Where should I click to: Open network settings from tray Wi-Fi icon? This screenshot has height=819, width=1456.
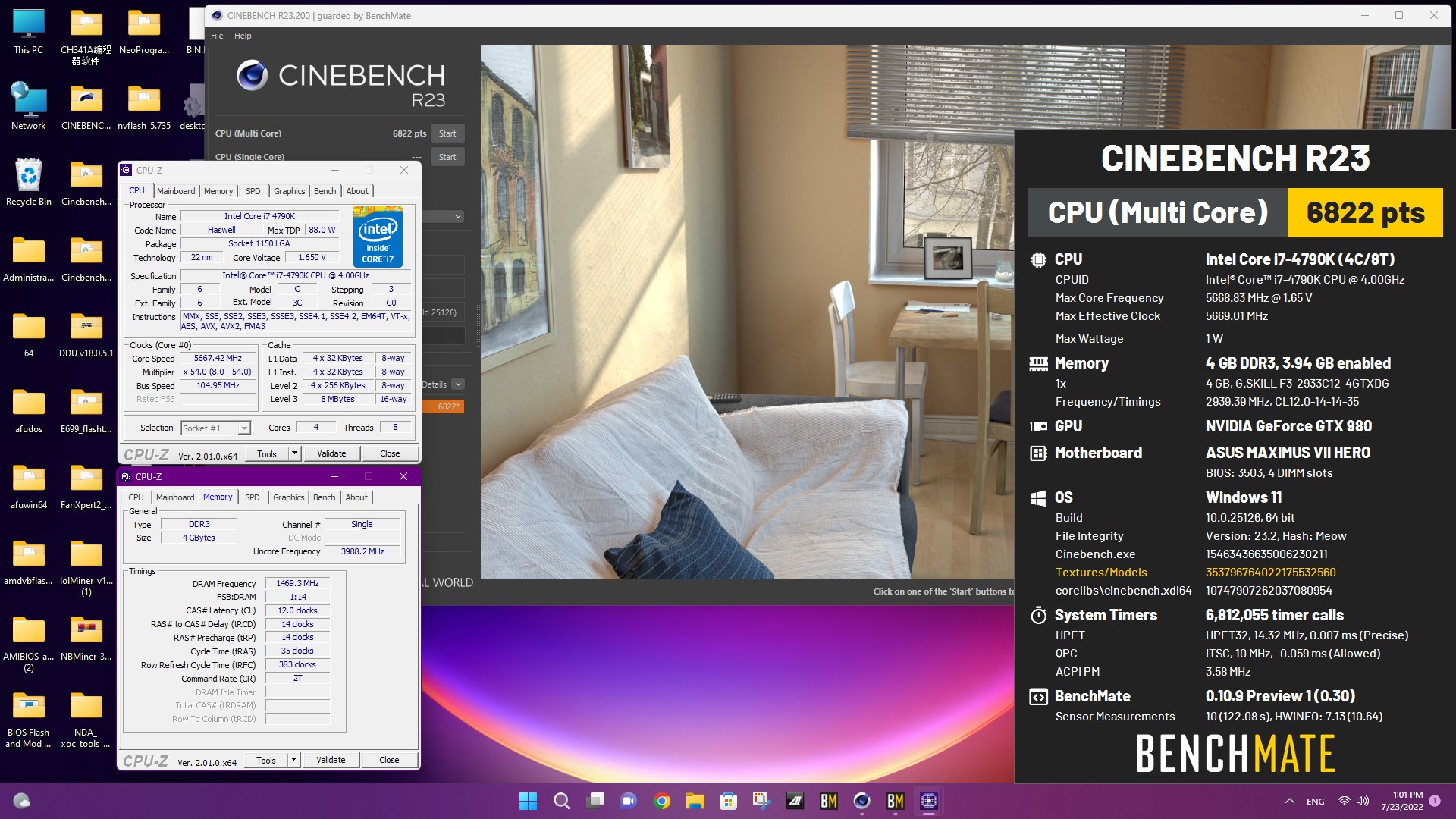(x=1344, y=801)
